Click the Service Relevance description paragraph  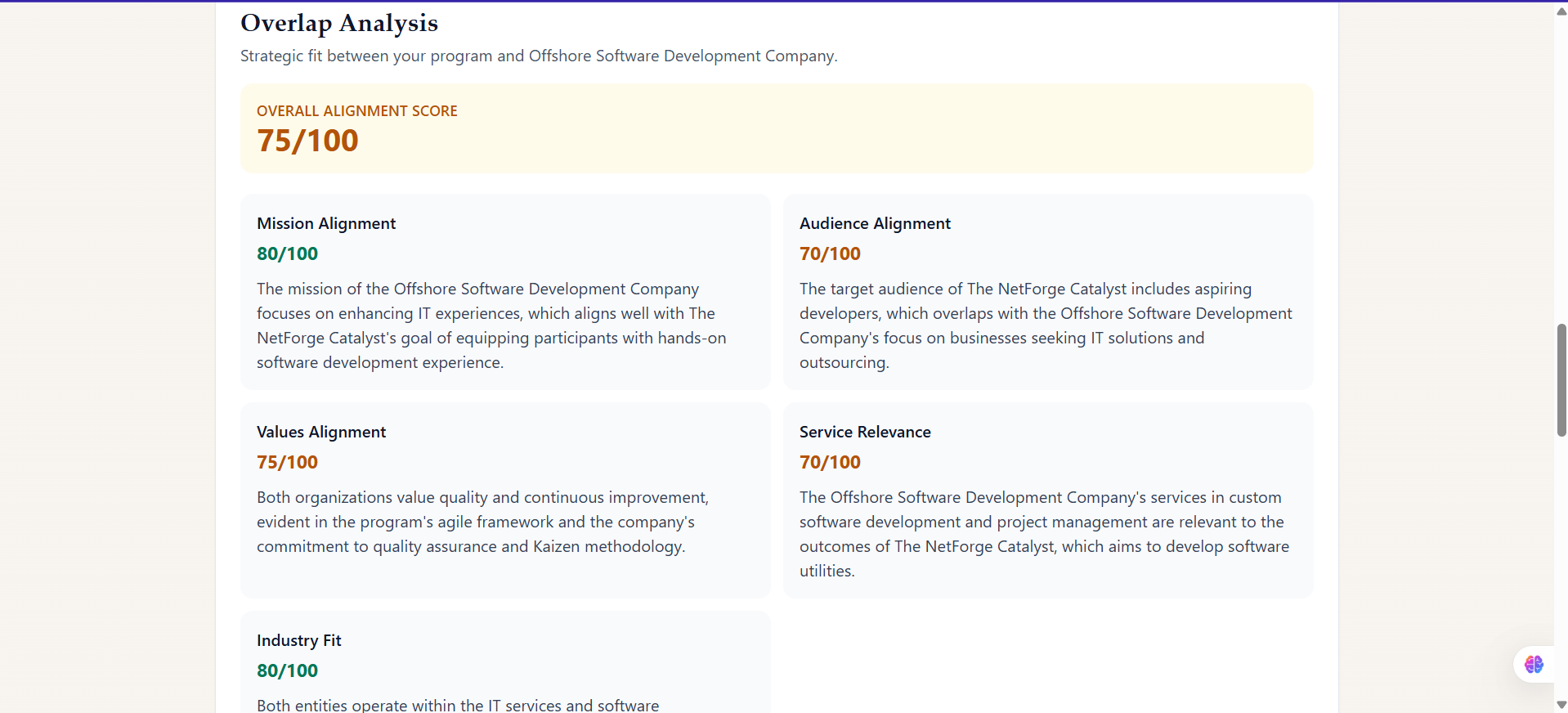(1044, 534)
